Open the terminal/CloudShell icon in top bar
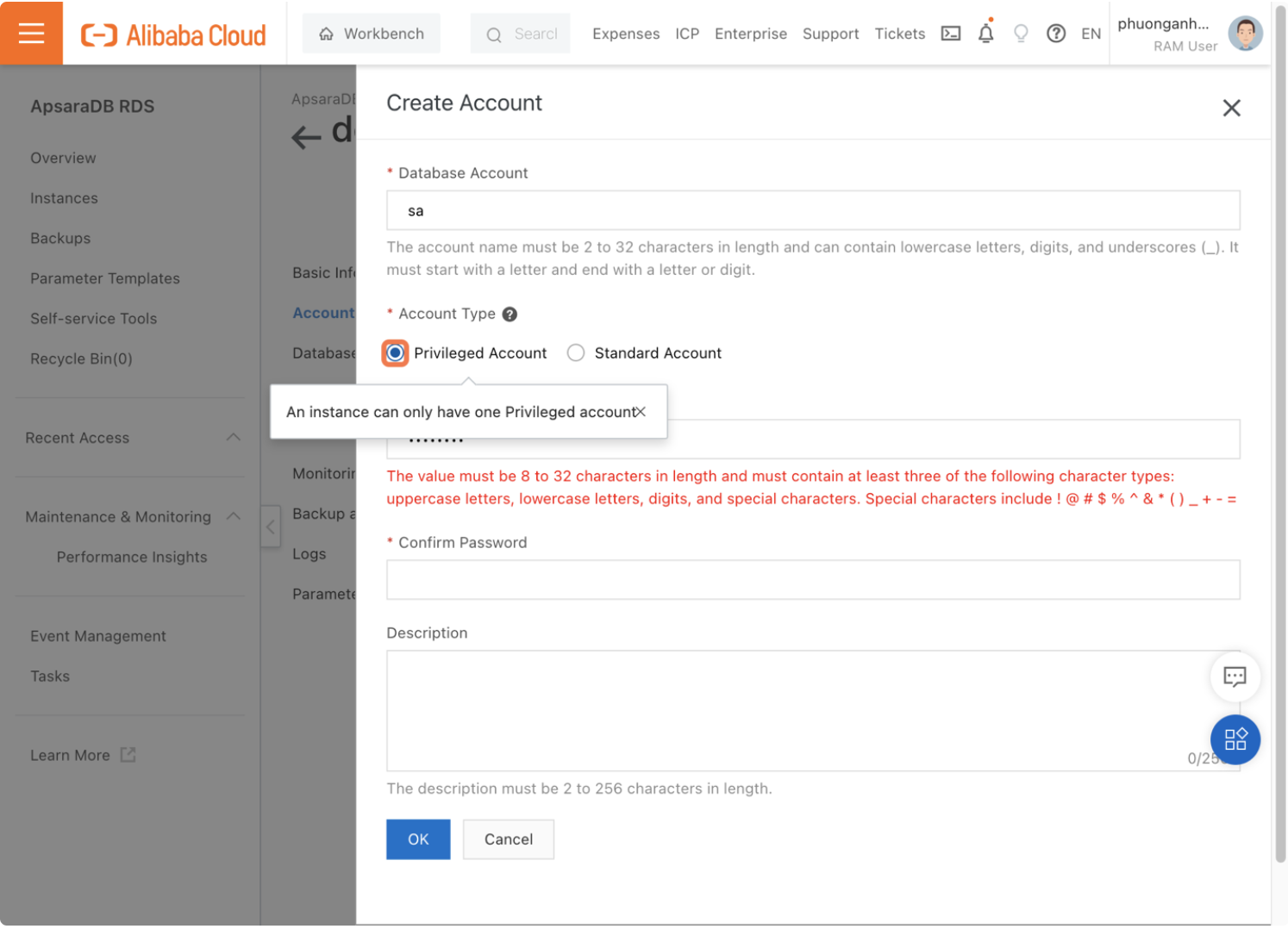Image resolution: width=1288 pixels, height=929 pixels. [950, 33]
